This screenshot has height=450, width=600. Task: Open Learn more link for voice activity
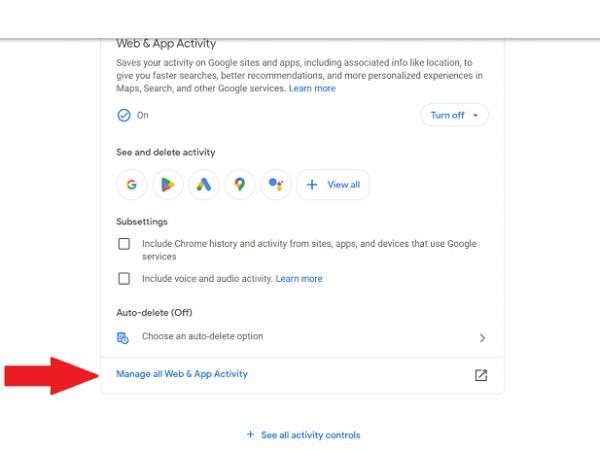click(x=299, y=279)
